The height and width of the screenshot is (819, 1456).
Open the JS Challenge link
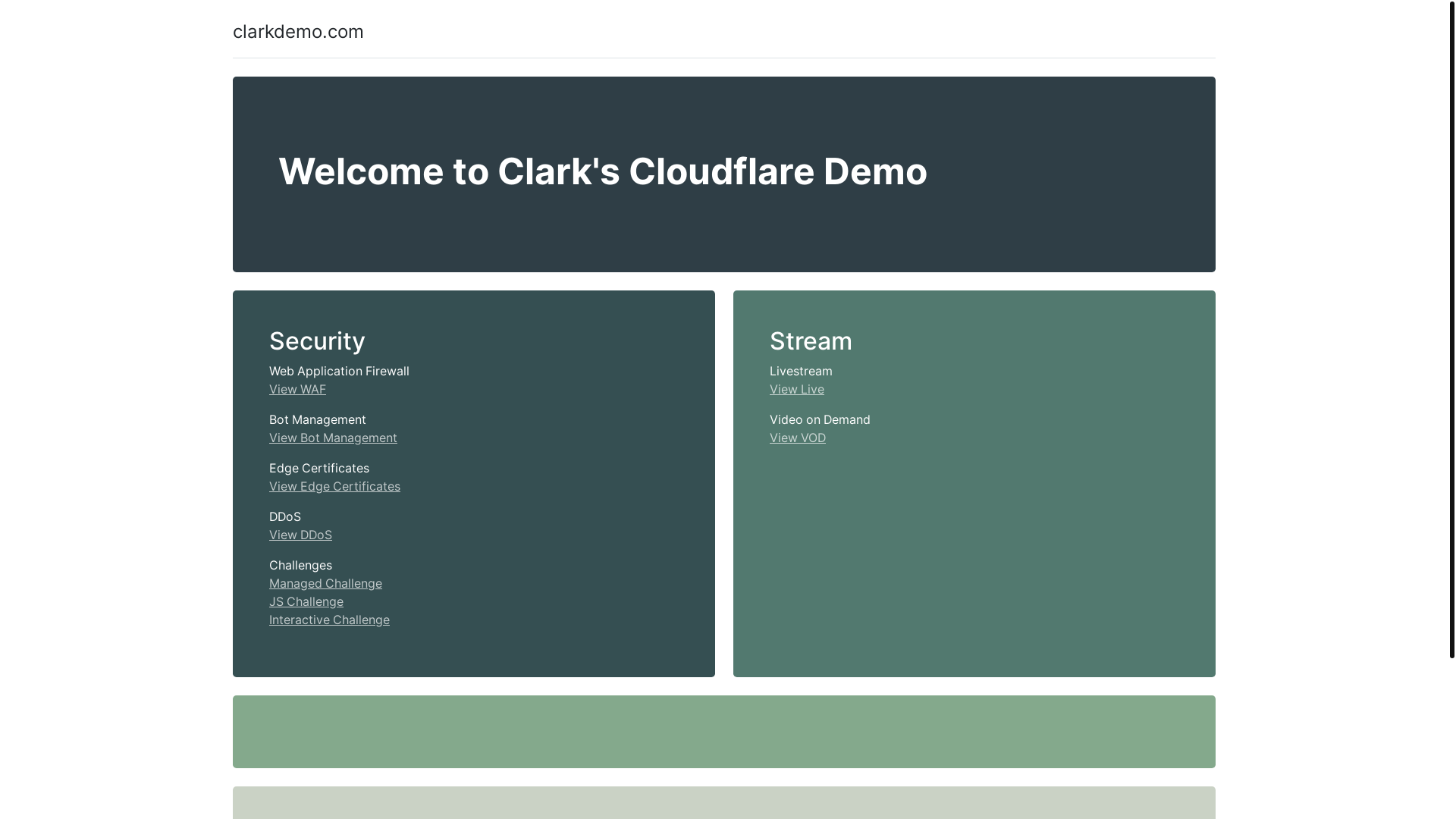coord(306,601)
